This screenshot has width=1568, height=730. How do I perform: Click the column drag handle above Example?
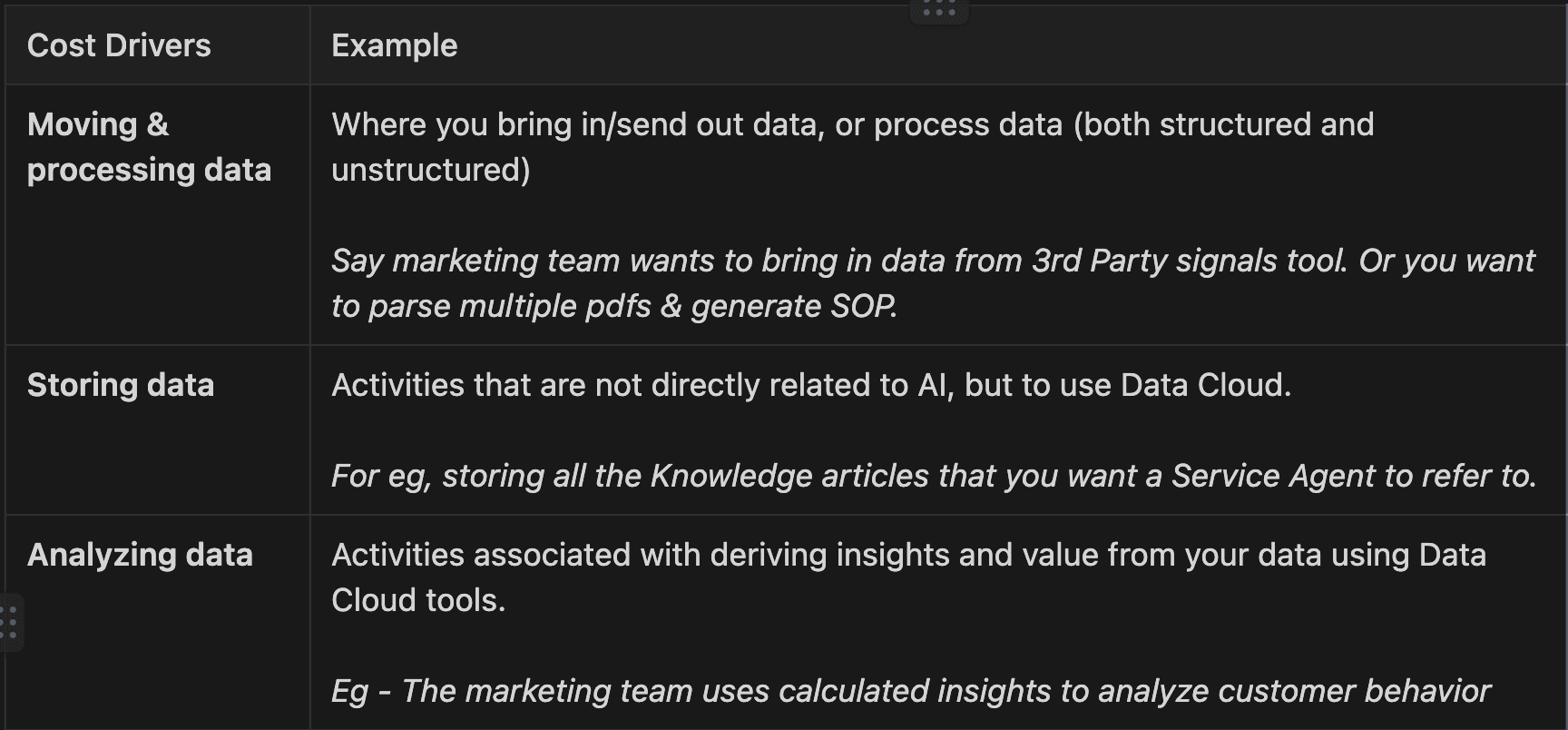pos(938,11)
